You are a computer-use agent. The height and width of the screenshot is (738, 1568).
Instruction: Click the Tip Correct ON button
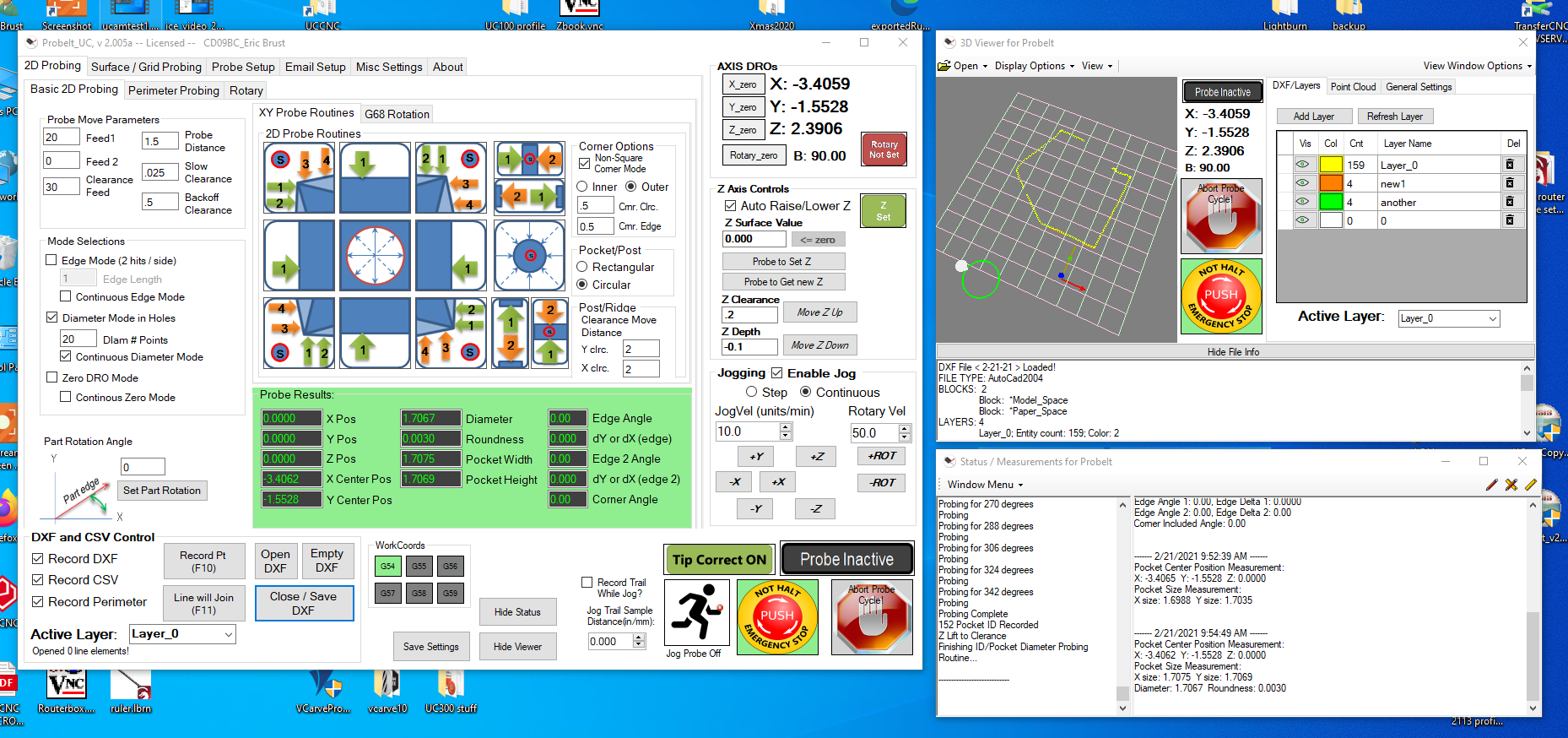click(719, 559)
